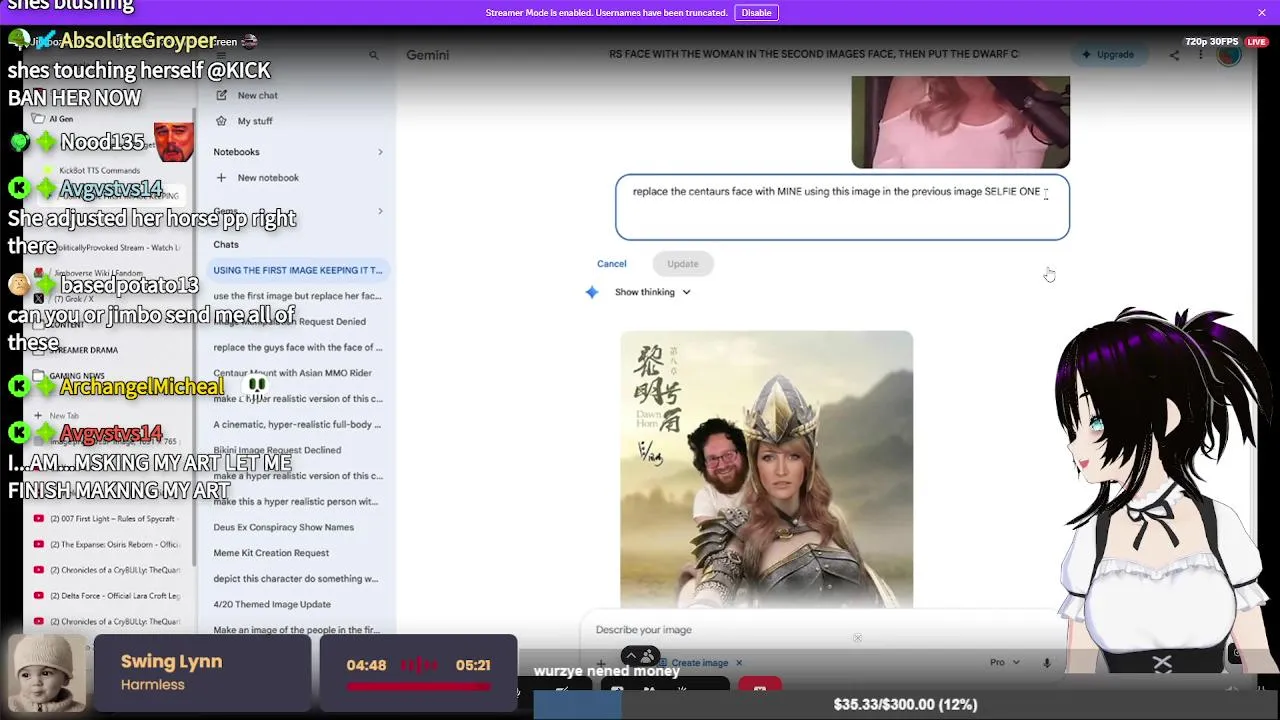This screenshot has height=720, width=1280.
Task: Click the plus attach icon in prompt bar
Action: click(x=601, y=663)
